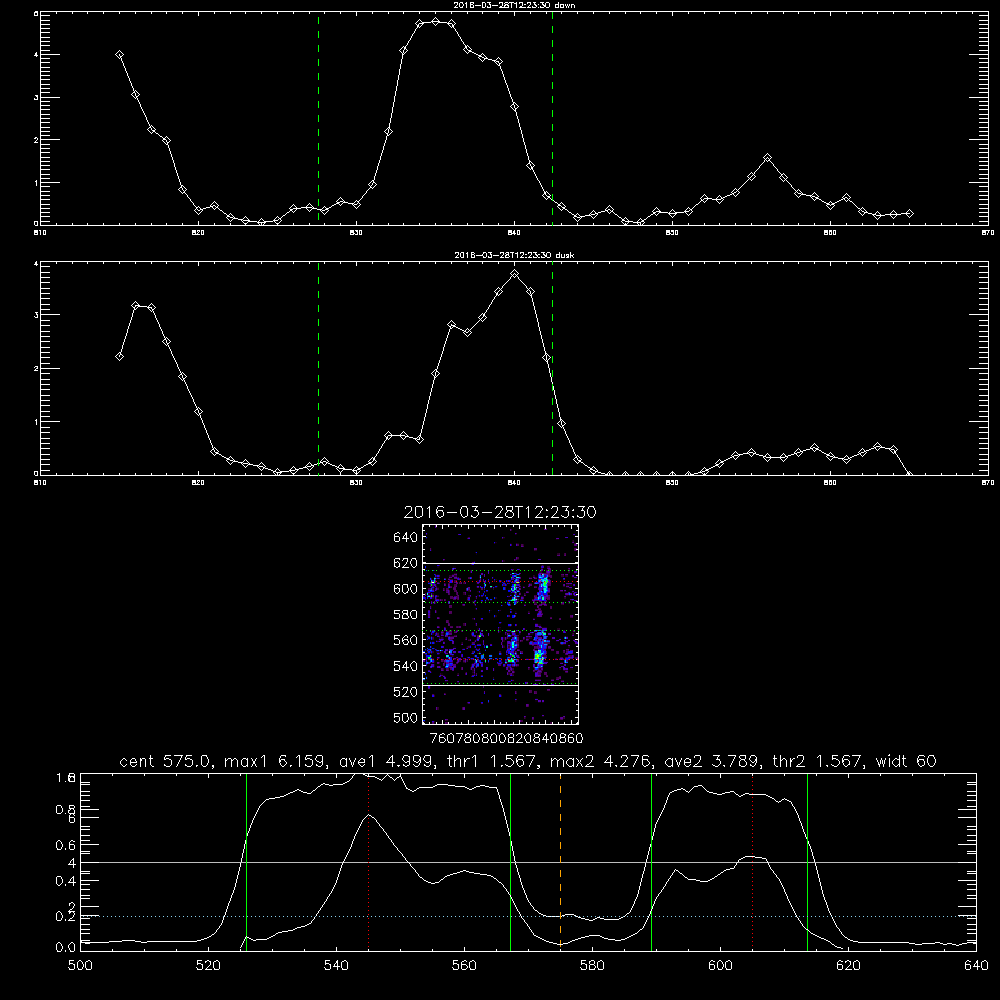Click the small secondary peak diamond near 856 in dawn plot
This screenshot has width=1000, height=1000.
(768, 158)
